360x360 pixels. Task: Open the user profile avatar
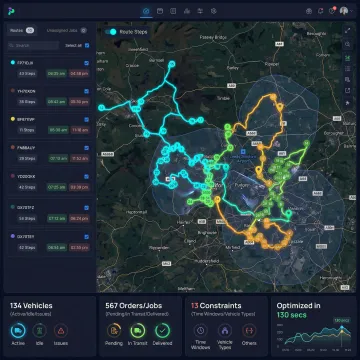coord(344,11)
